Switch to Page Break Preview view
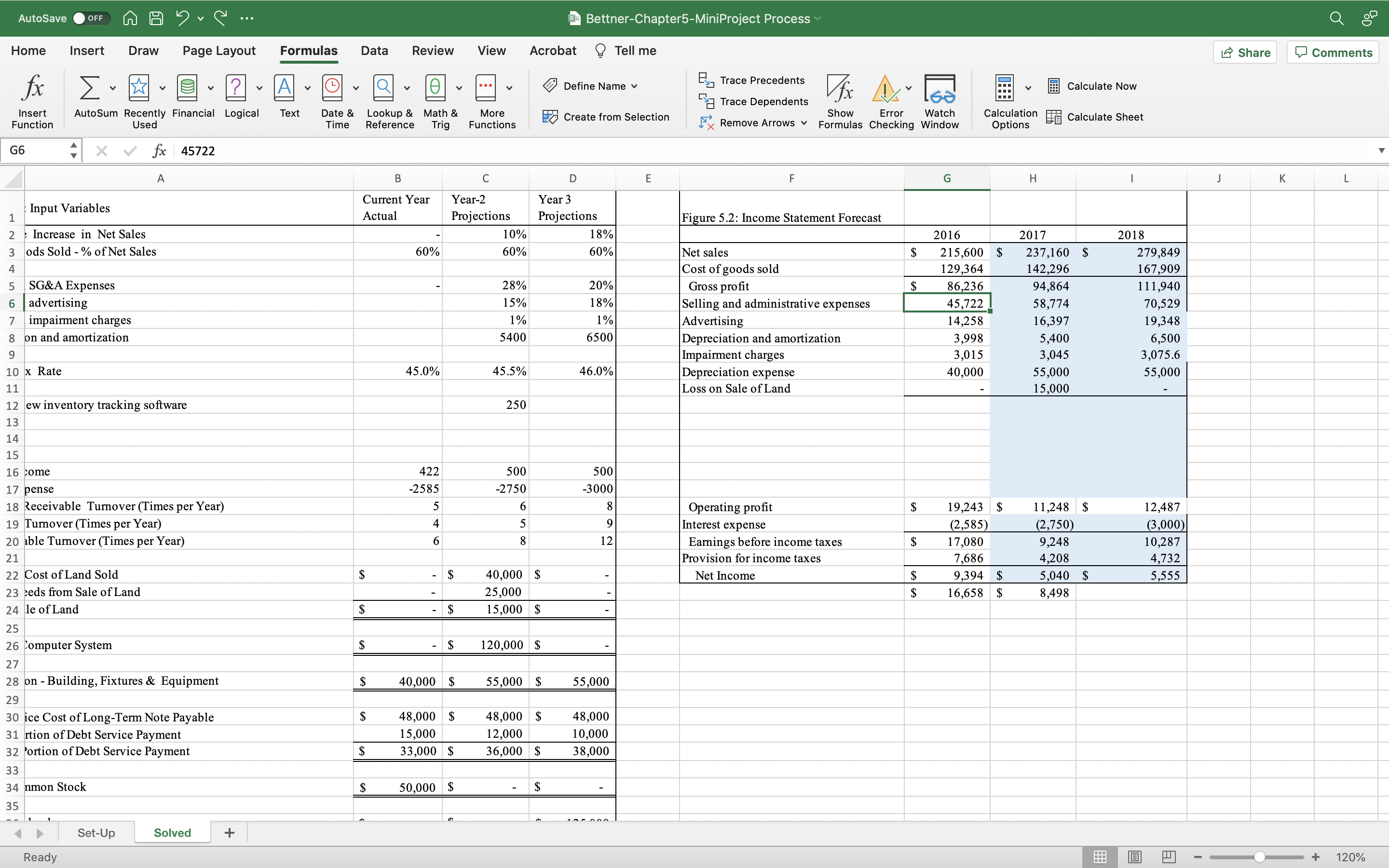 click(1169, 856)
